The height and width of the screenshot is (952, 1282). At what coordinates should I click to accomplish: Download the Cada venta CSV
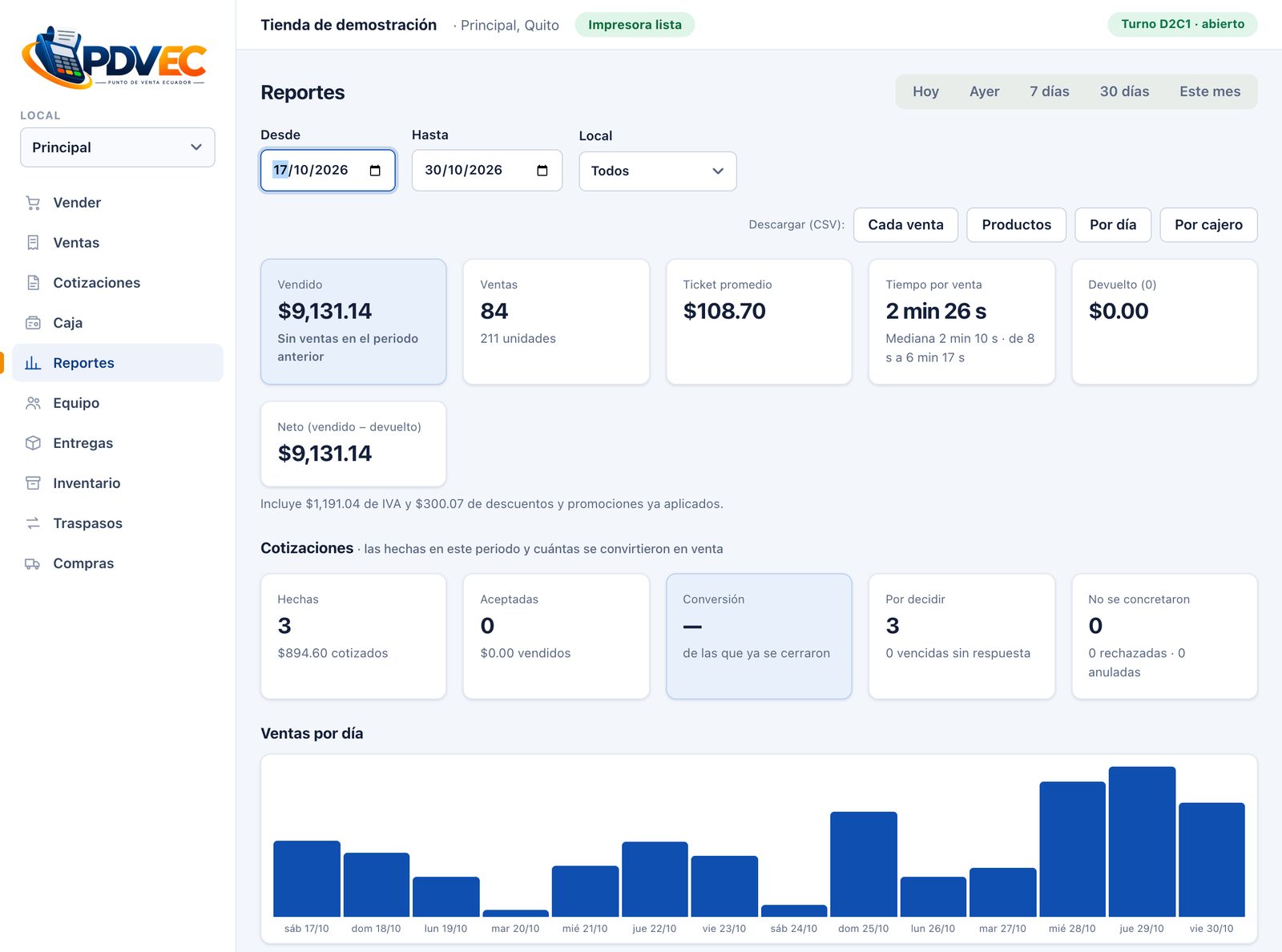coord(905,225)
